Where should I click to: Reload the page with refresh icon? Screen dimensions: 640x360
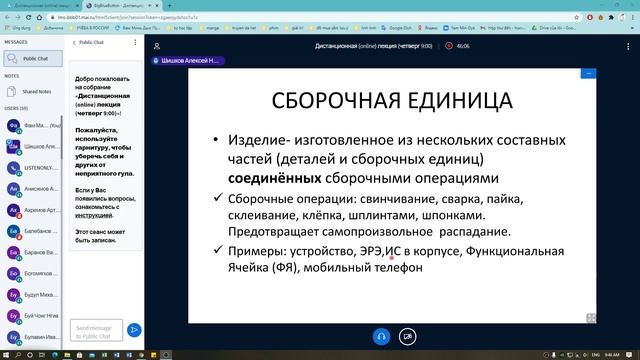(x=29, y=18)
